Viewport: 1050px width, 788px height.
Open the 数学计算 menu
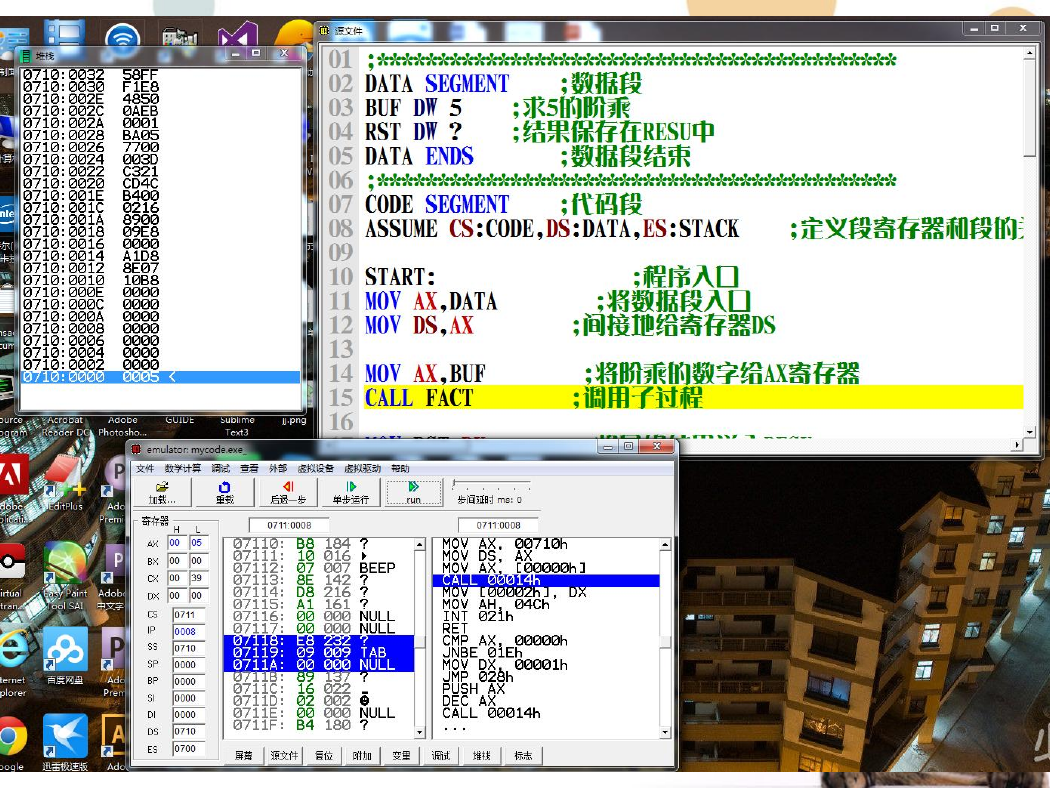coord(183,469)
